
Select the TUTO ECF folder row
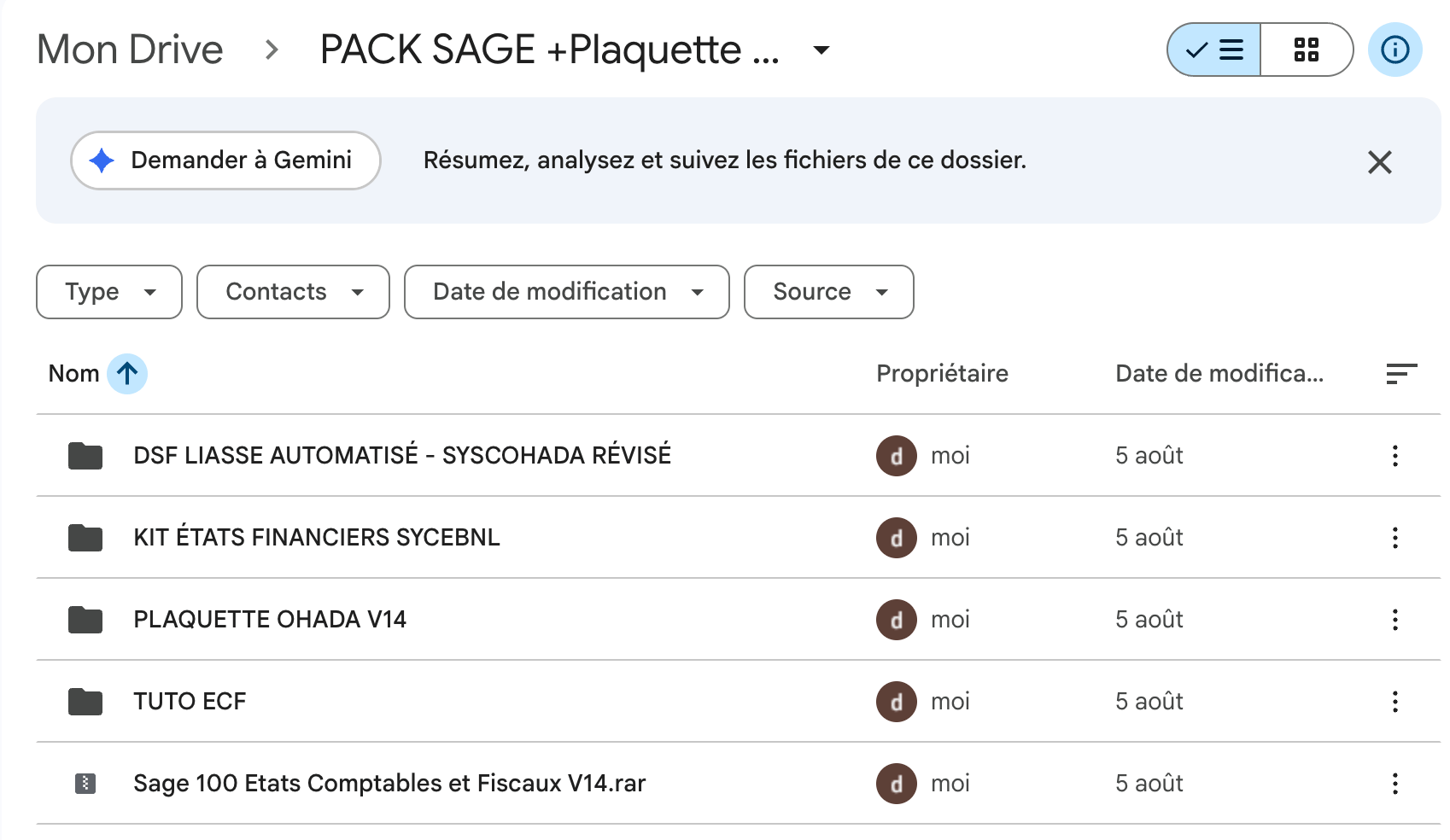(x=739, y=702)
